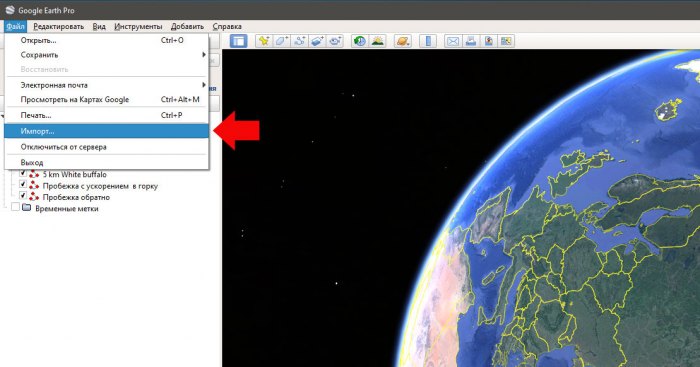
Task: Open the Добавить menu
Action: [x=188, y=26]
